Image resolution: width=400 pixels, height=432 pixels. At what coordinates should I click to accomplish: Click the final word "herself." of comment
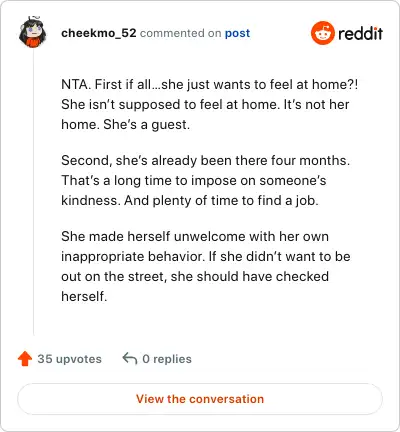[84, 296]
